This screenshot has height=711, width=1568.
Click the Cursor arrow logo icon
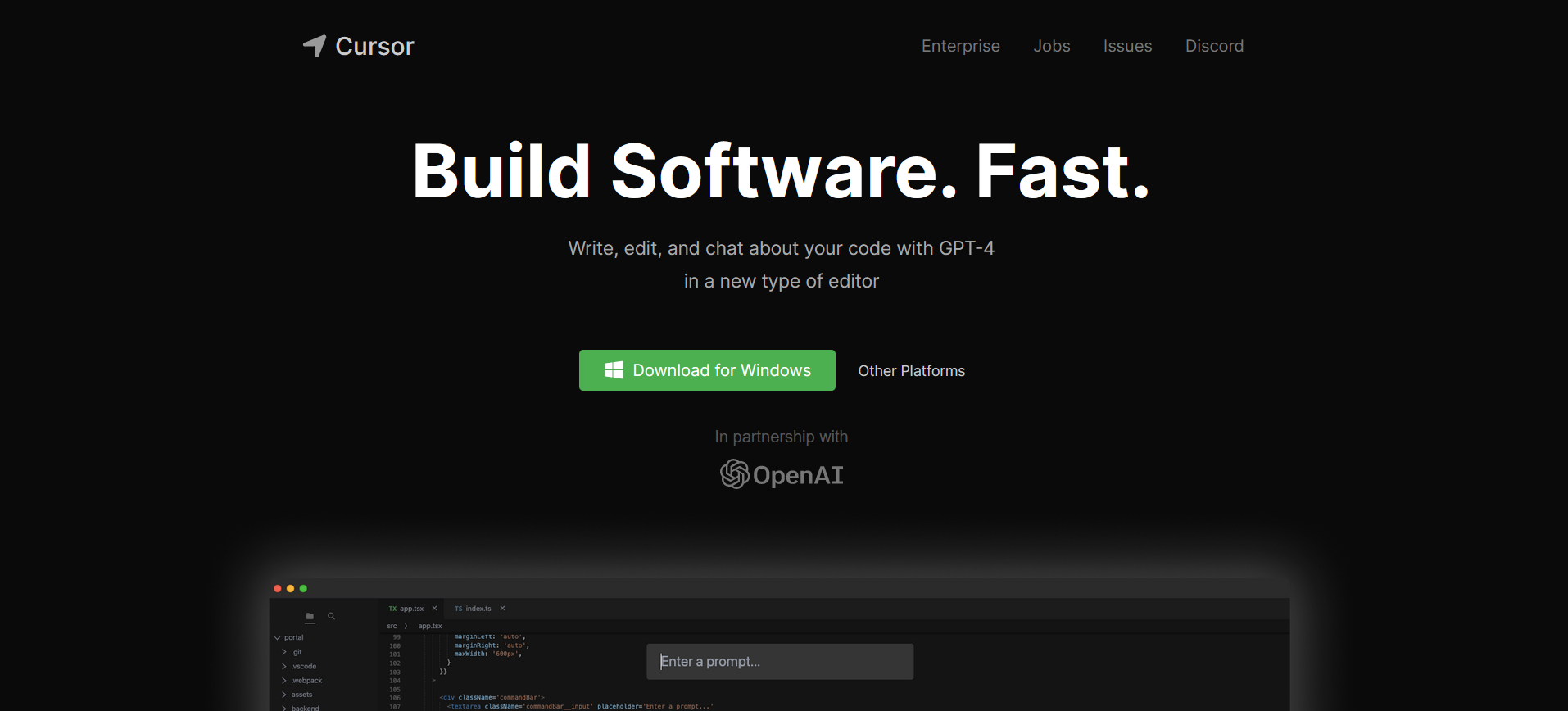(315, 46)
